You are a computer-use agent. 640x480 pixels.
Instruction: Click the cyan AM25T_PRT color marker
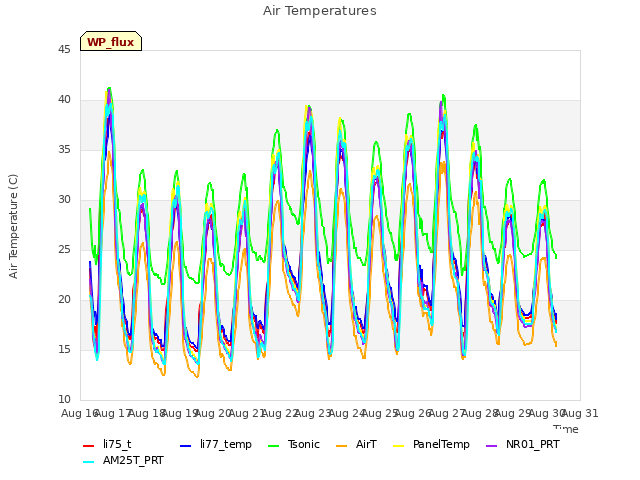(89, 462)
